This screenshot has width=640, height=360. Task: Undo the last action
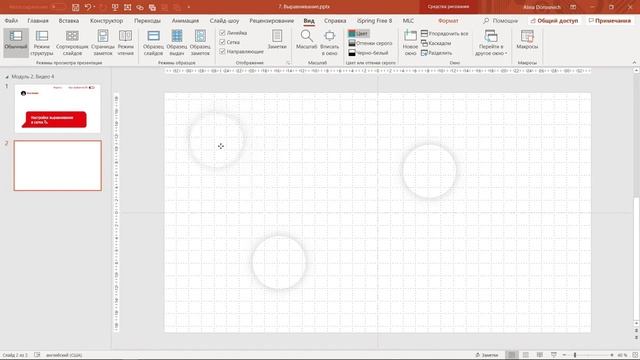88,7
